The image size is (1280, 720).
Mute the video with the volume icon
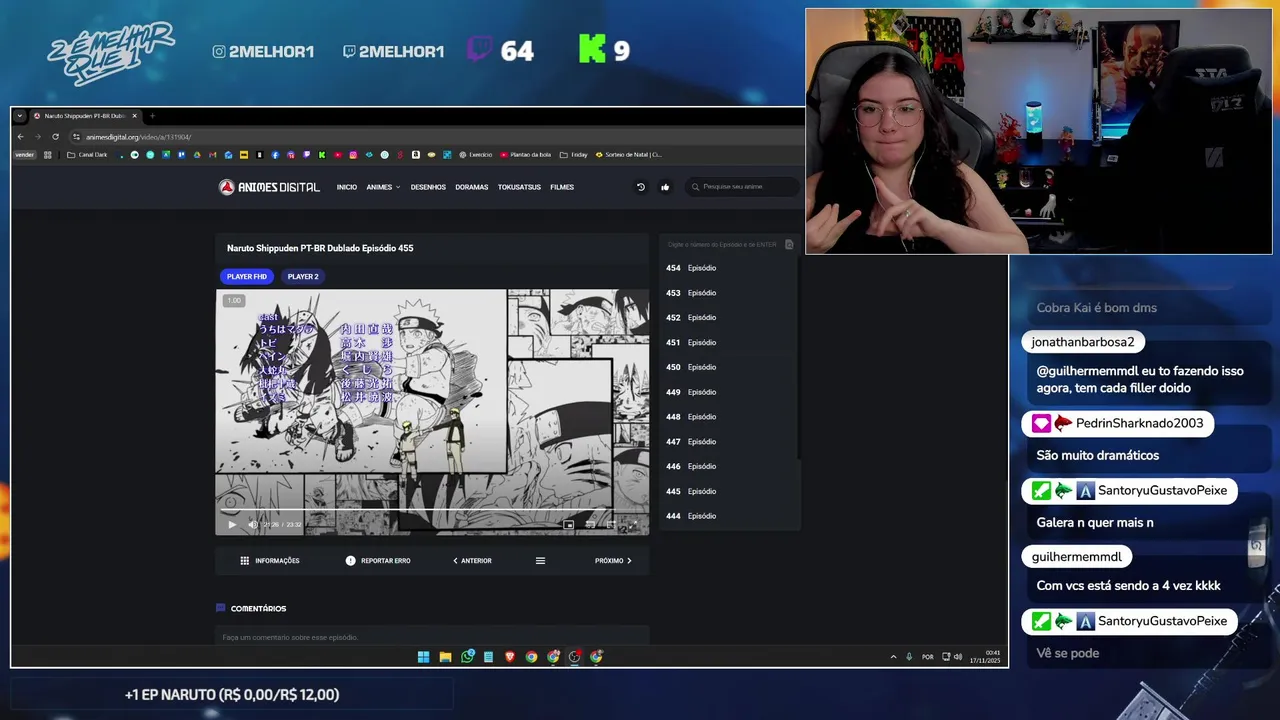252,524
